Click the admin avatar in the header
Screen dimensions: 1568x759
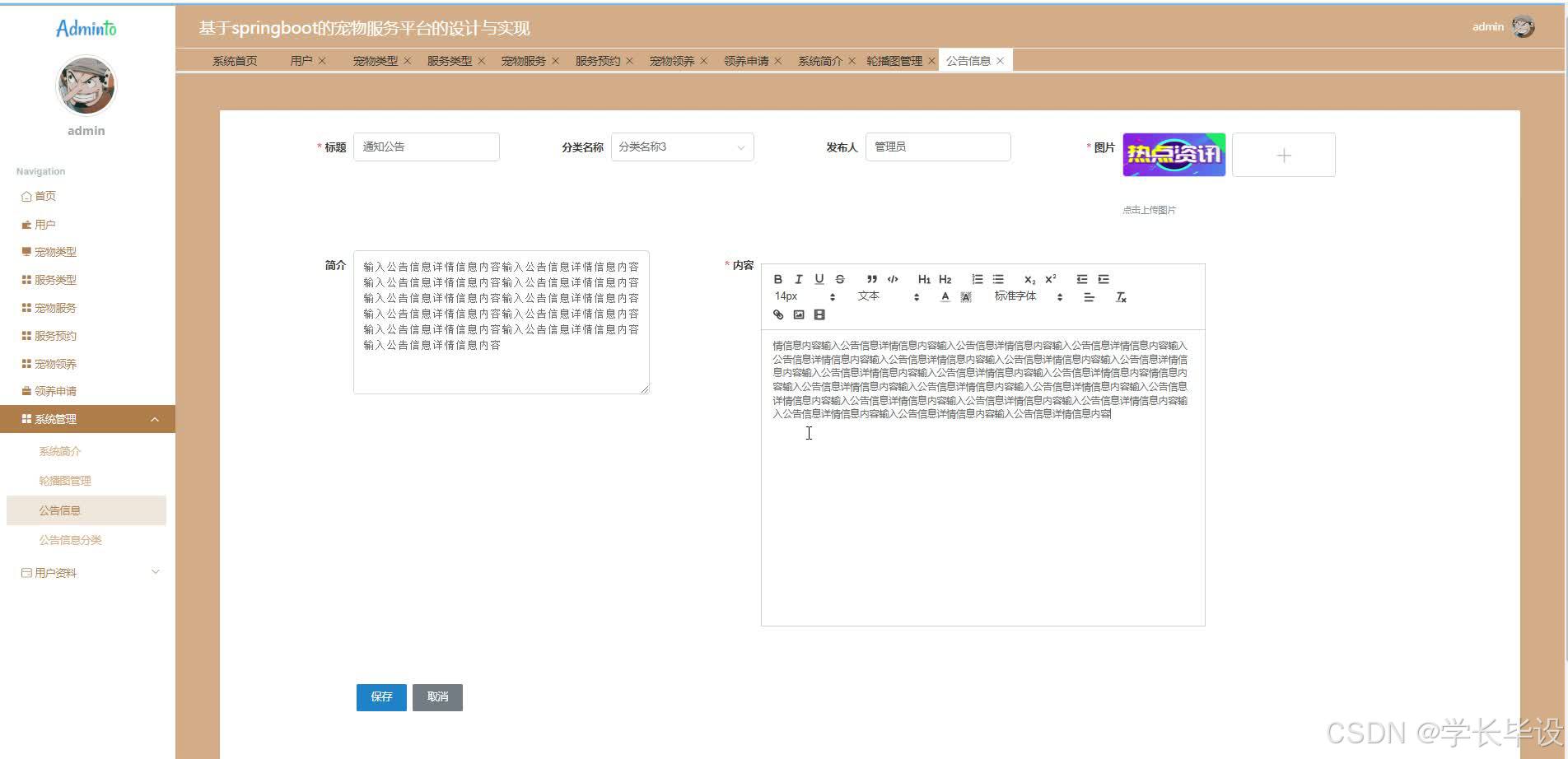point(1524,26)
